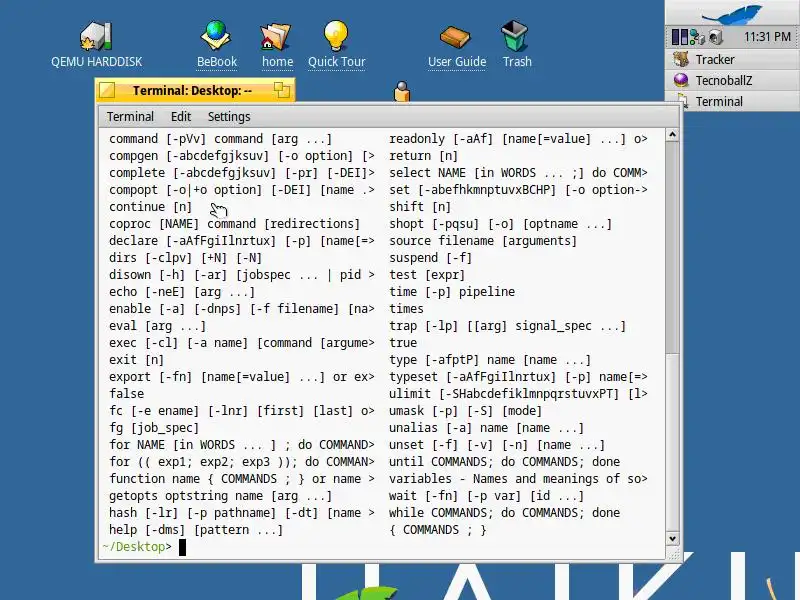Image resolution: width=800 pixels, height=600 pixels.
Task: Click the network status tray icon
Action: [x=697, y=37]
